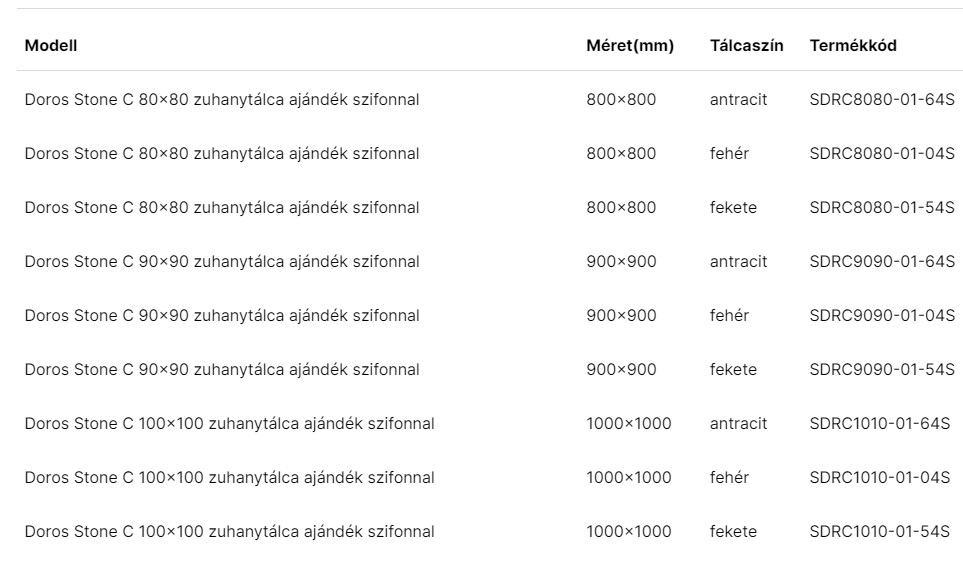The height and width of the screenshot is (569, 963).
Task: Click model name in the SDRC8080-01-64S row
Action: tap(222, 100)
